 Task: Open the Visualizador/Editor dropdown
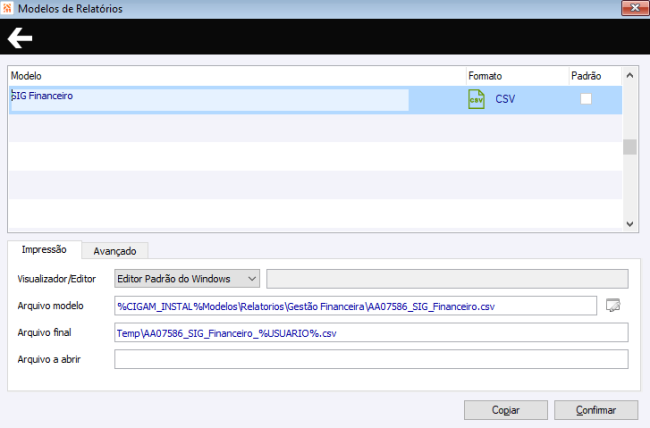pyautogui.click(x=187, y=279)
